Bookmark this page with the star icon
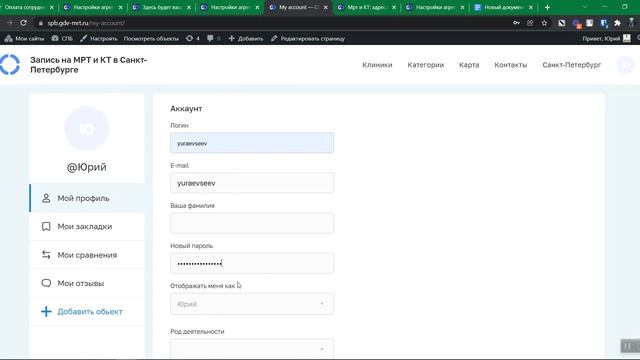 pos(544,23)
